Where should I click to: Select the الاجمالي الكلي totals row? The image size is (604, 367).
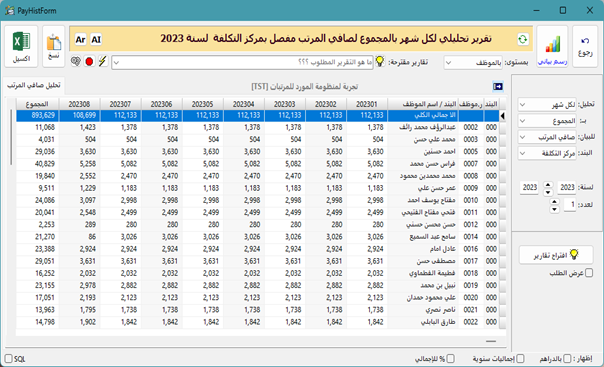(x=257, y=115)
